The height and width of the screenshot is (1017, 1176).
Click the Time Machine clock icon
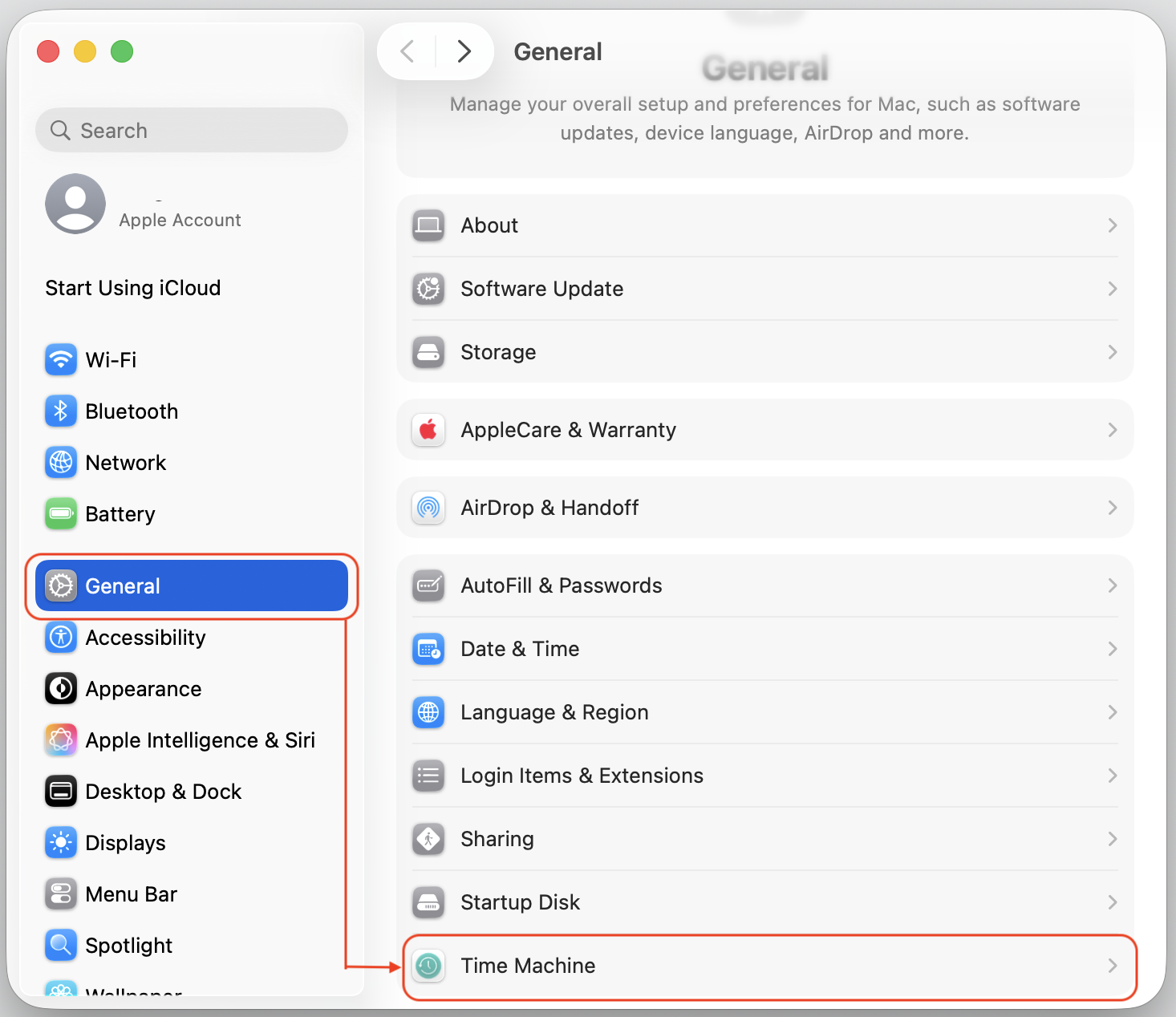pyautogui.click(x=428, y=966)
